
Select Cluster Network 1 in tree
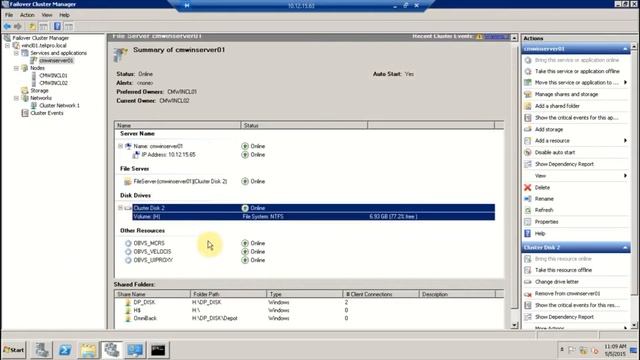point(59,105)
